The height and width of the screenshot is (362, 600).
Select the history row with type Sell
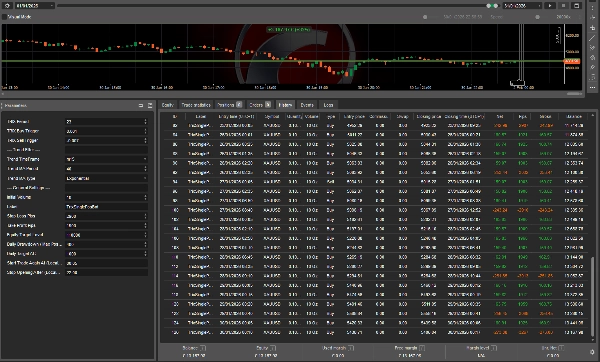[376, 182]
